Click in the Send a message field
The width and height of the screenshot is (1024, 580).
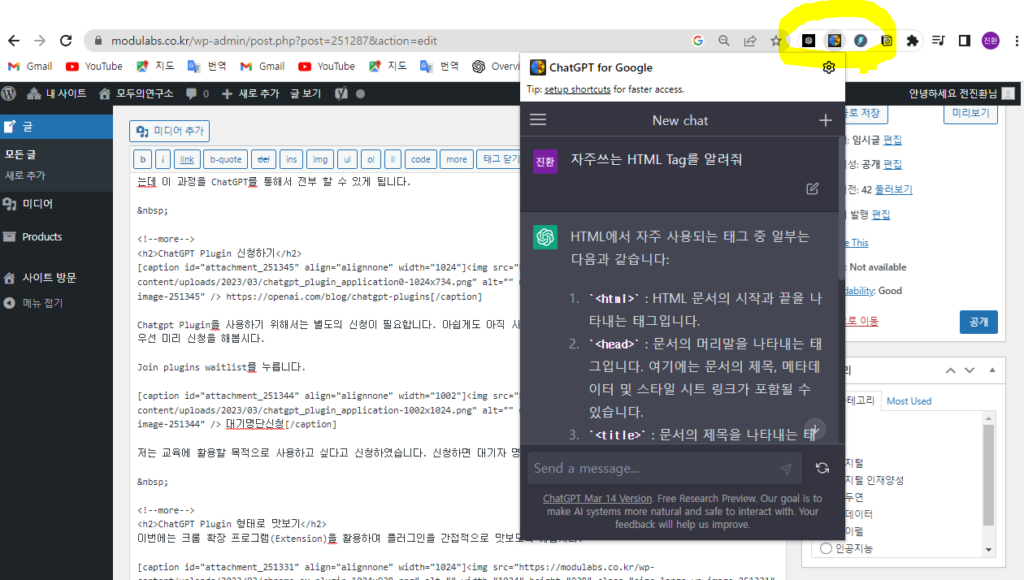664,468
